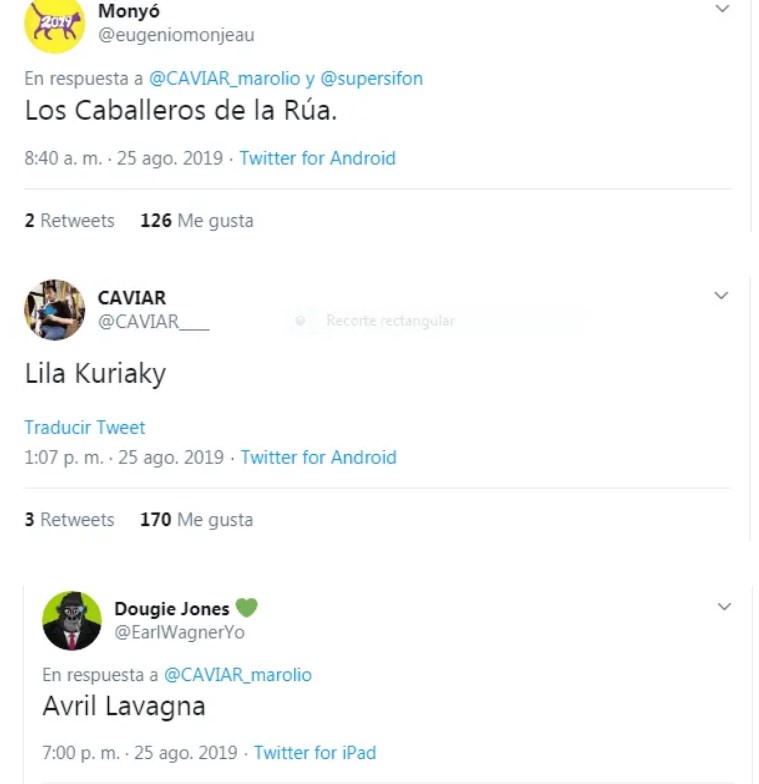View the 3 Retweets on CAVIAR's tweet
The height and width of the screenshot is (784, 759).
[70, 520]
